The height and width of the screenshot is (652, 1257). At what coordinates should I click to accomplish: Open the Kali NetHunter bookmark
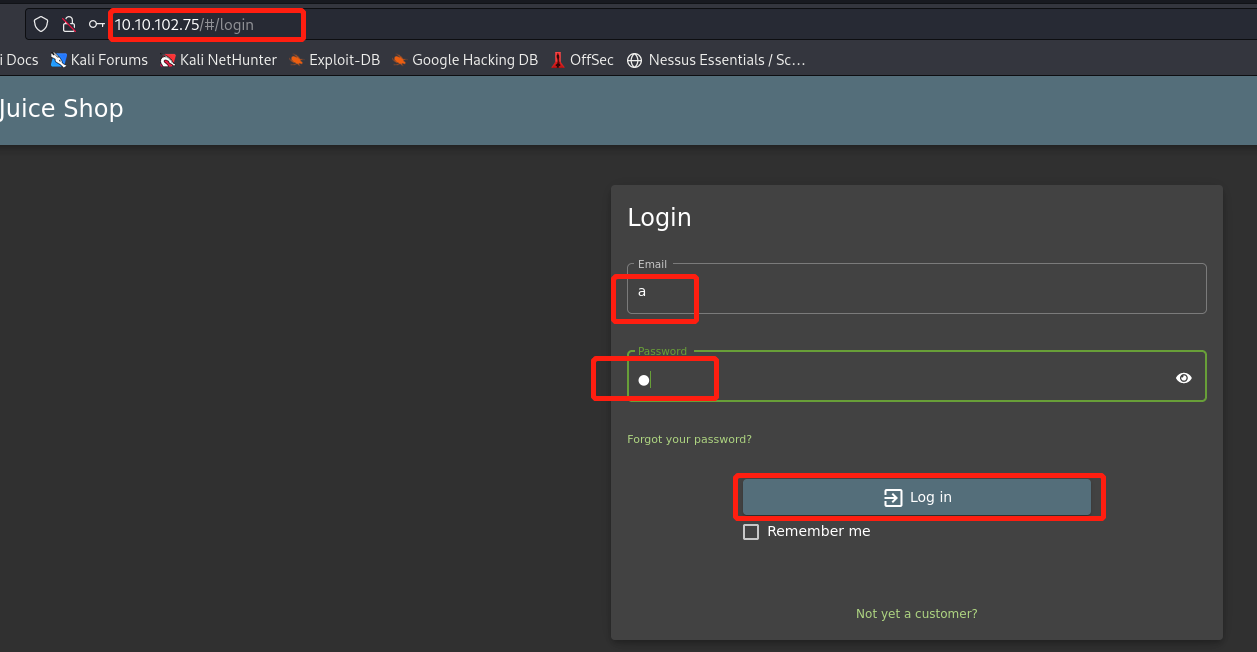coord(218,60)
